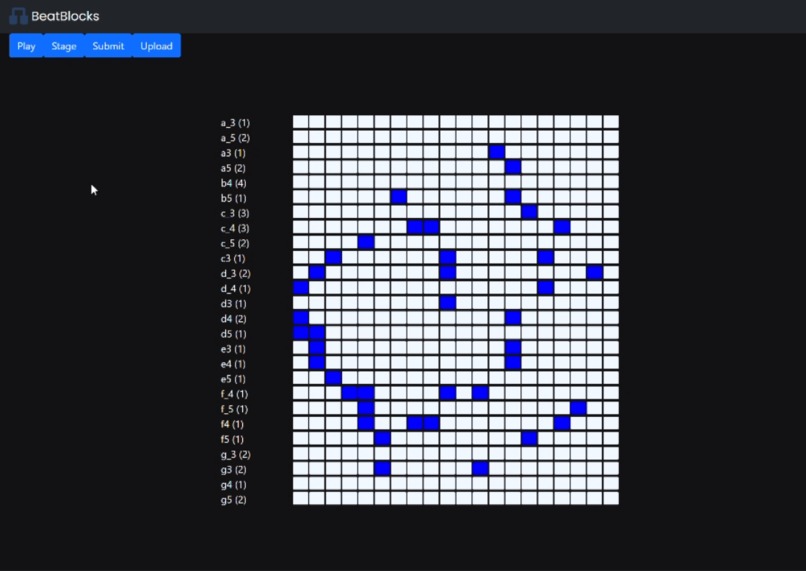This screenshot has width=806, height=571.
Task: Select the d5 (1) row label
Action: pyautogui.click(x=233, y=334)
